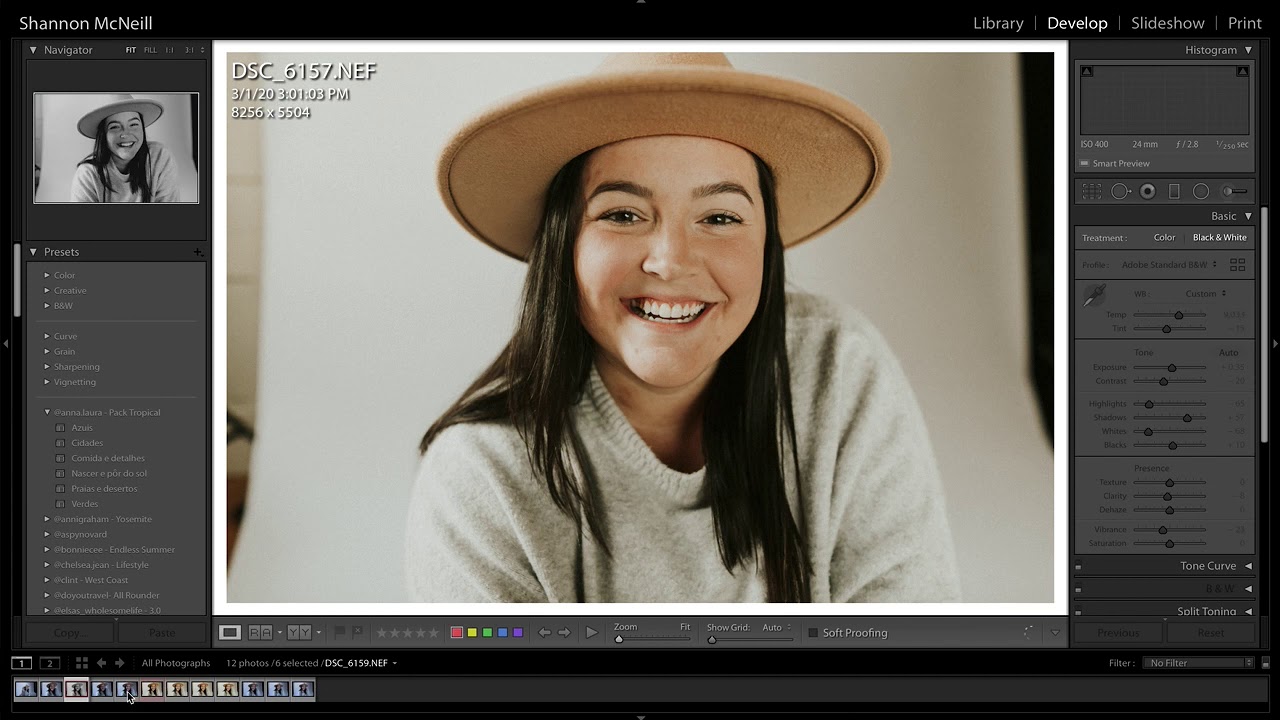Go forward in filmstrip navigation history

coord(119,663)
